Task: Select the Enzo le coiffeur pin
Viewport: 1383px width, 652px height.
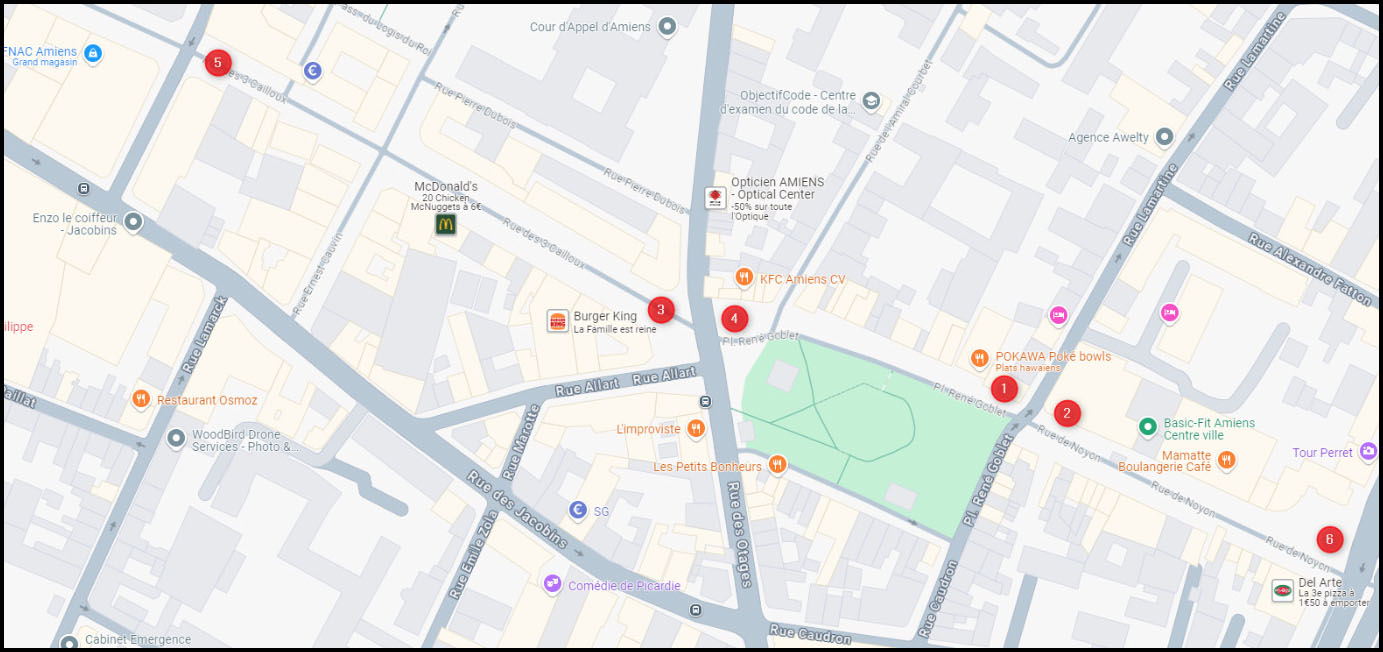Action: pyautogui.click(x=133, y=222)
